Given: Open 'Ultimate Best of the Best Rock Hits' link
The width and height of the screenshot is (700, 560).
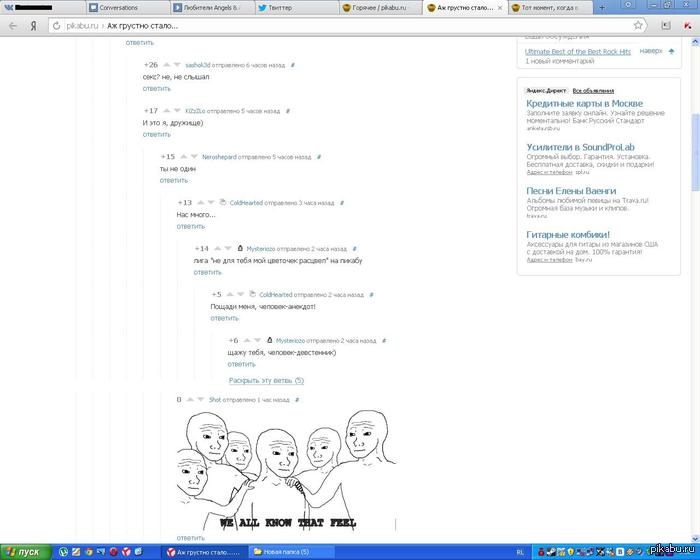Looking at the screenshot, I should click(578, 52).
